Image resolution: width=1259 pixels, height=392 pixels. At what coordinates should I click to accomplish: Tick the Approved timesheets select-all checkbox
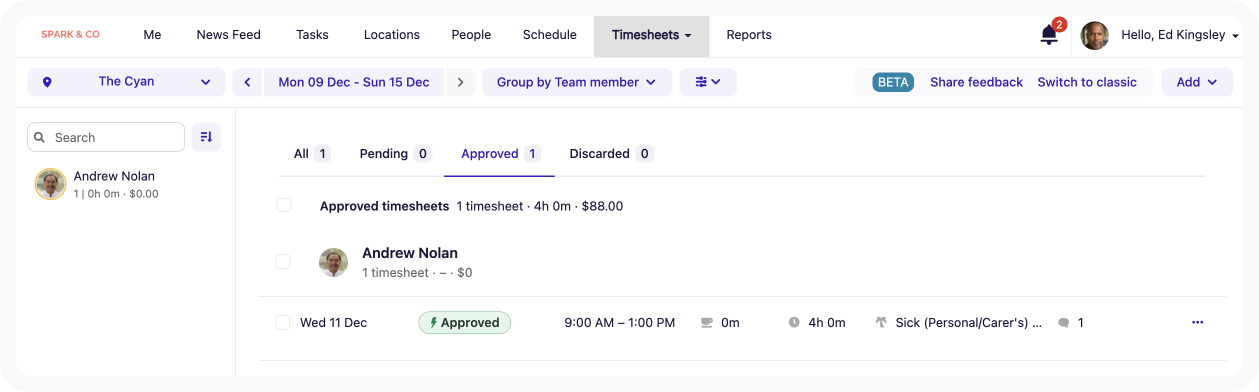click(x=284, y=205)
